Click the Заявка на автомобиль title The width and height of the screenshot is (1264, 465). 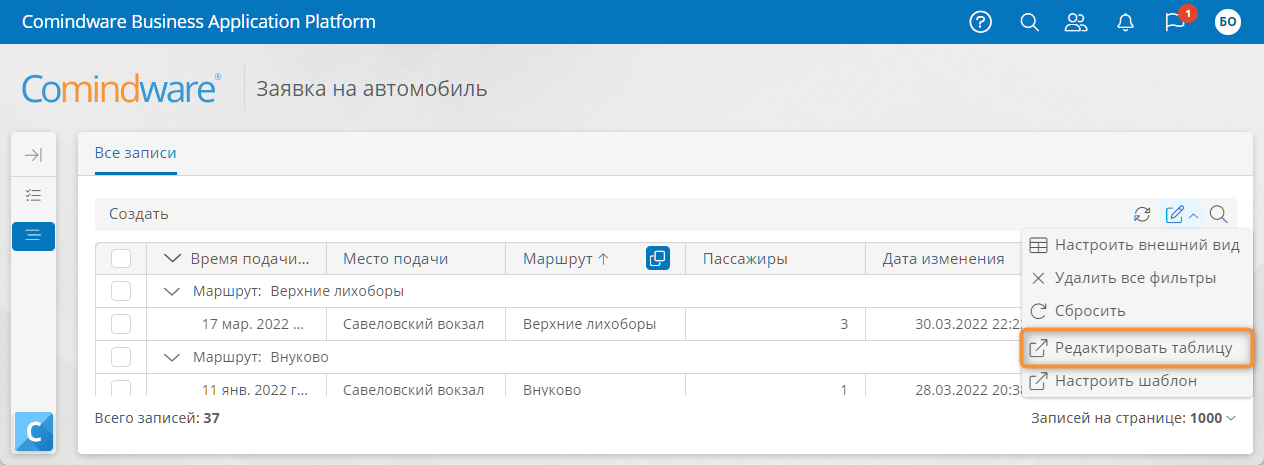[x=372, y=89]
